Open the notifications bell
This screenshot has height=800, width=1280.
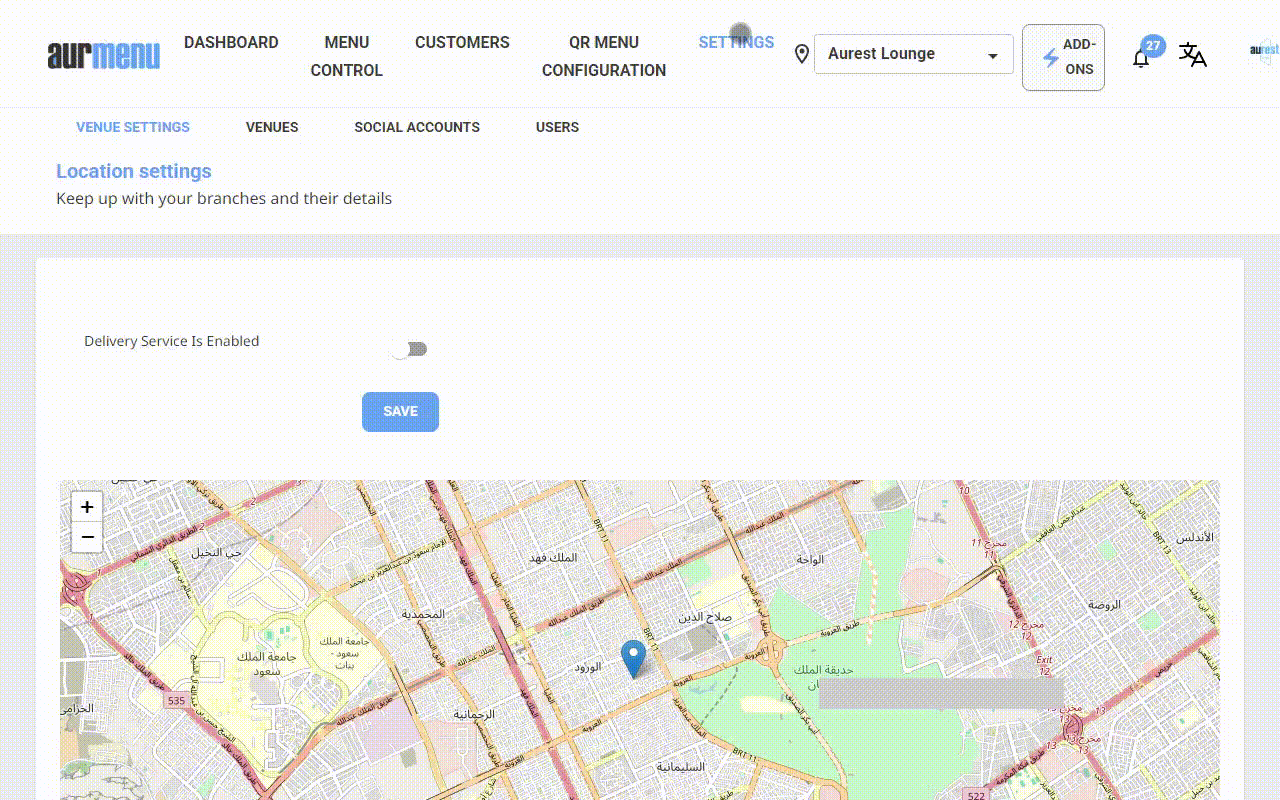(x=1141, y=58)
